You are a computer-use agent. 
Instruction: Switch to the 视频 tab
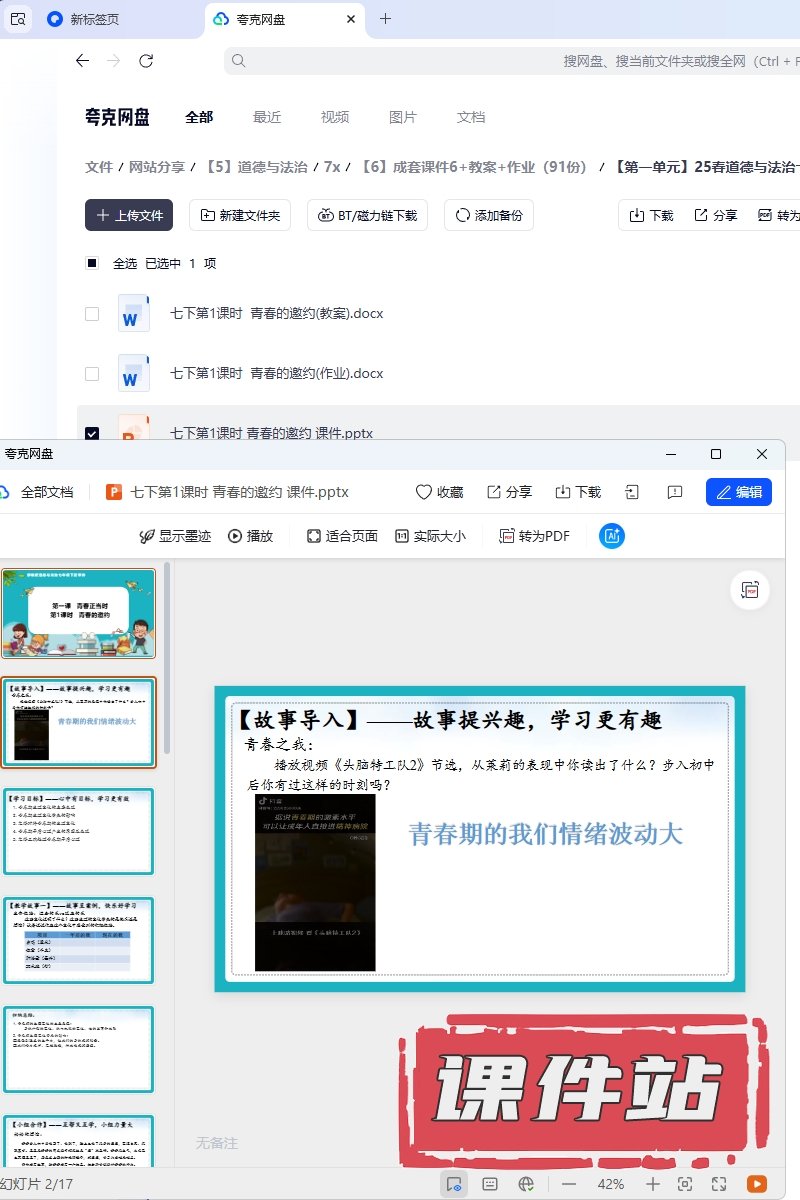click(335, 117)
